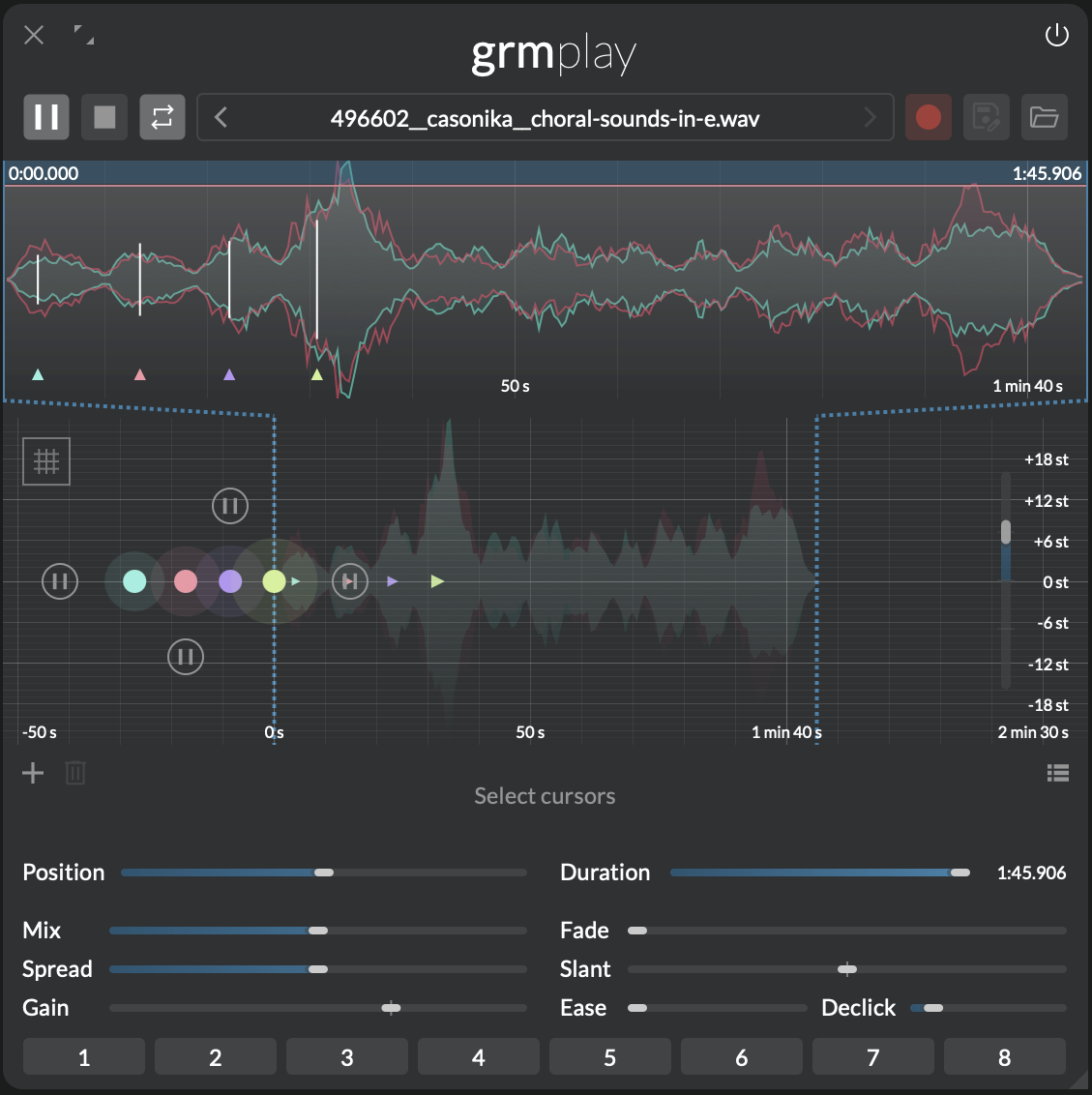Click the stop playback button

(x=104, y=118)
